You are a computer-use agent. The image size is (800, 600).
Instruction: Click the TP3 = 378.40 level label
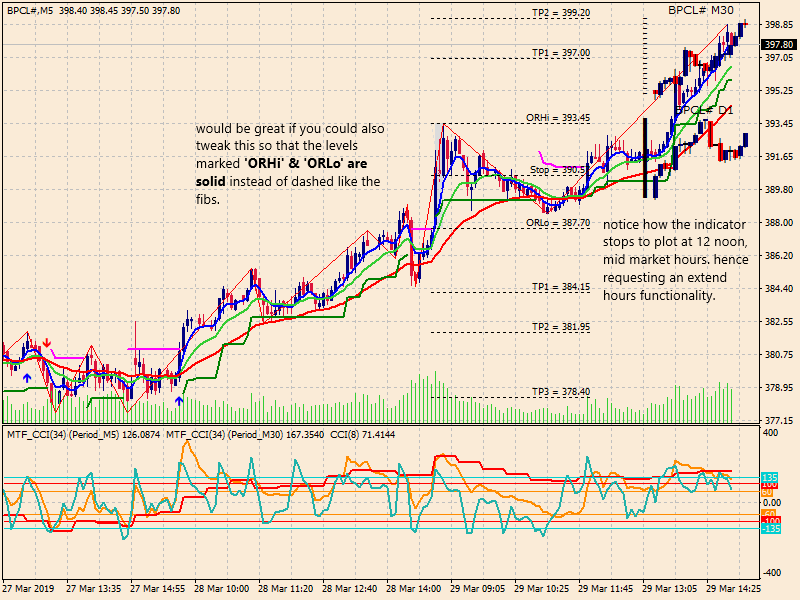coord(561,392)
